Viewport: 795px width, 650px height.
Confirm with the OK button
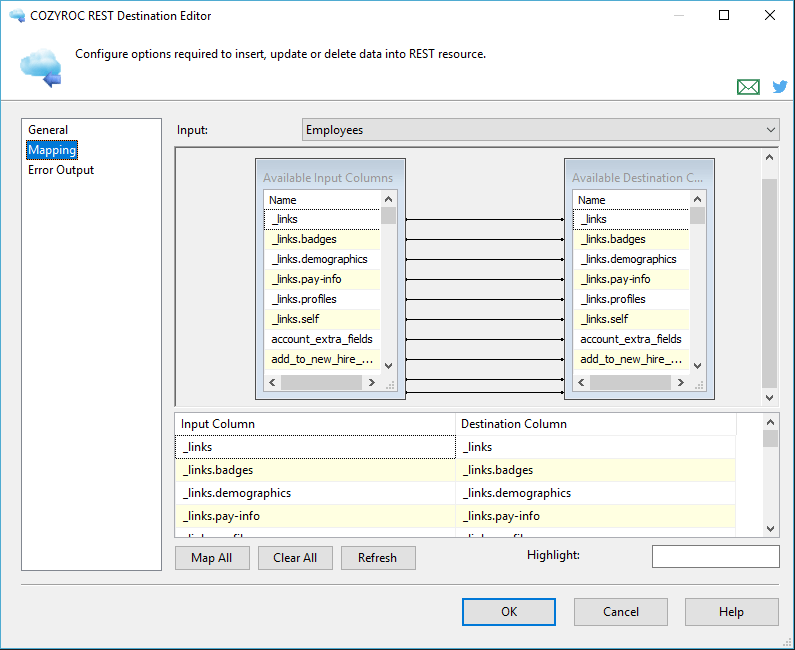coord(509,611)
